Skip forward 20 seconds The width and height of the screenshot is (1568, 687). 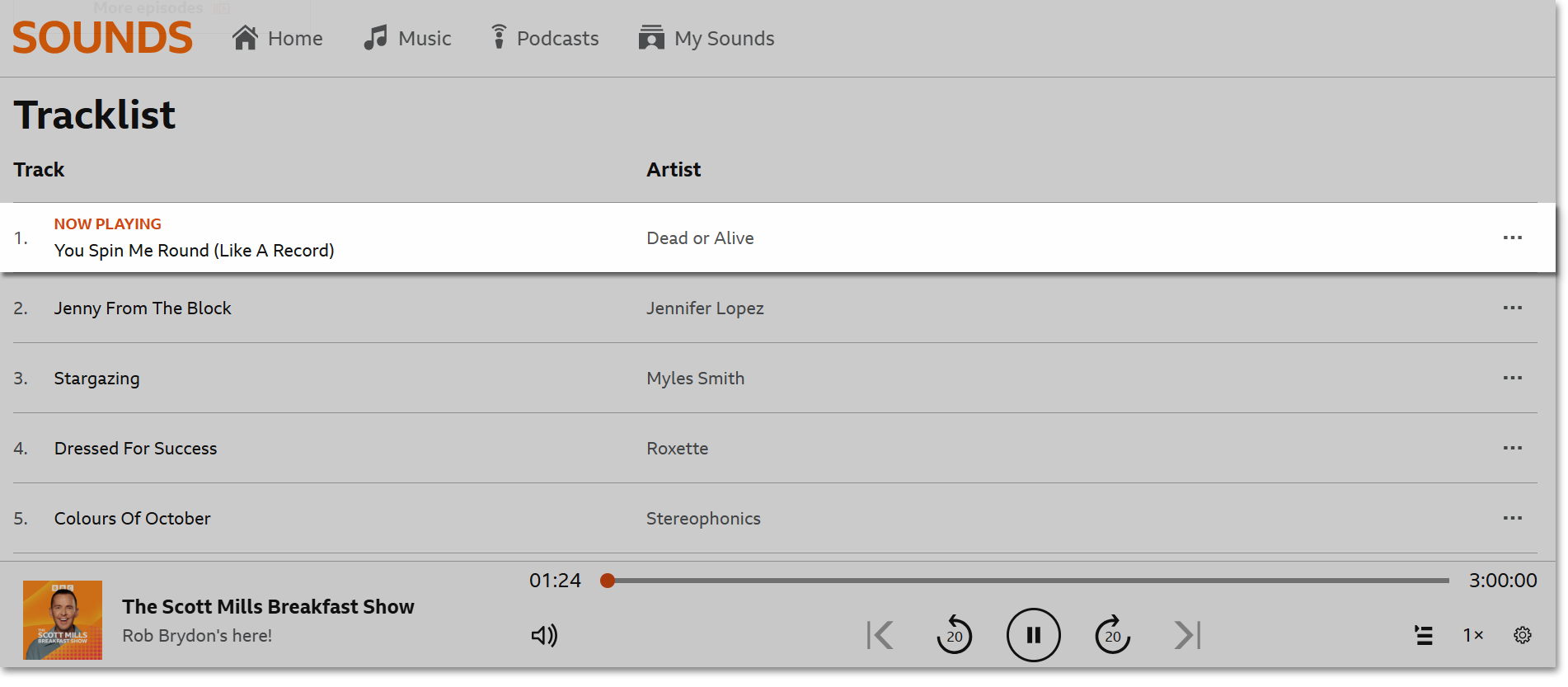1112,634
